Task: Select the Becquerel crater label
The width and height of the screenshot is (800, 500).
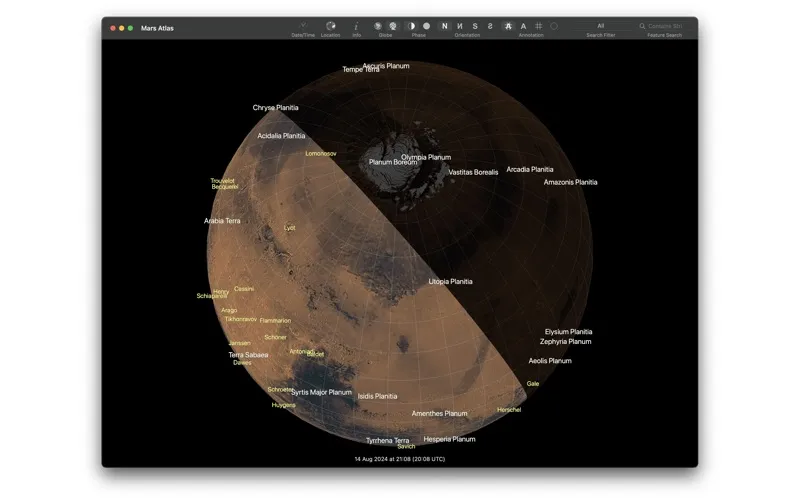Action: coord(225,187)
